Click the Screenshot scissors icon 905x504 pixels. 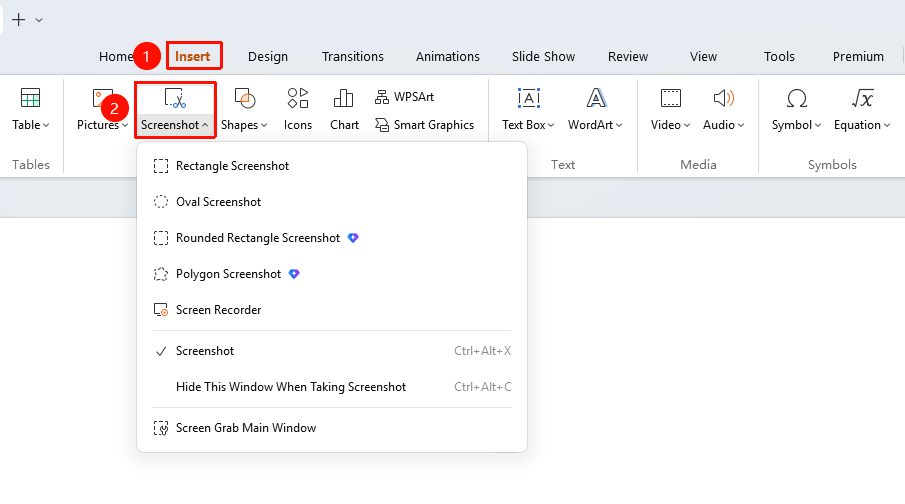[x=175, y=98]
